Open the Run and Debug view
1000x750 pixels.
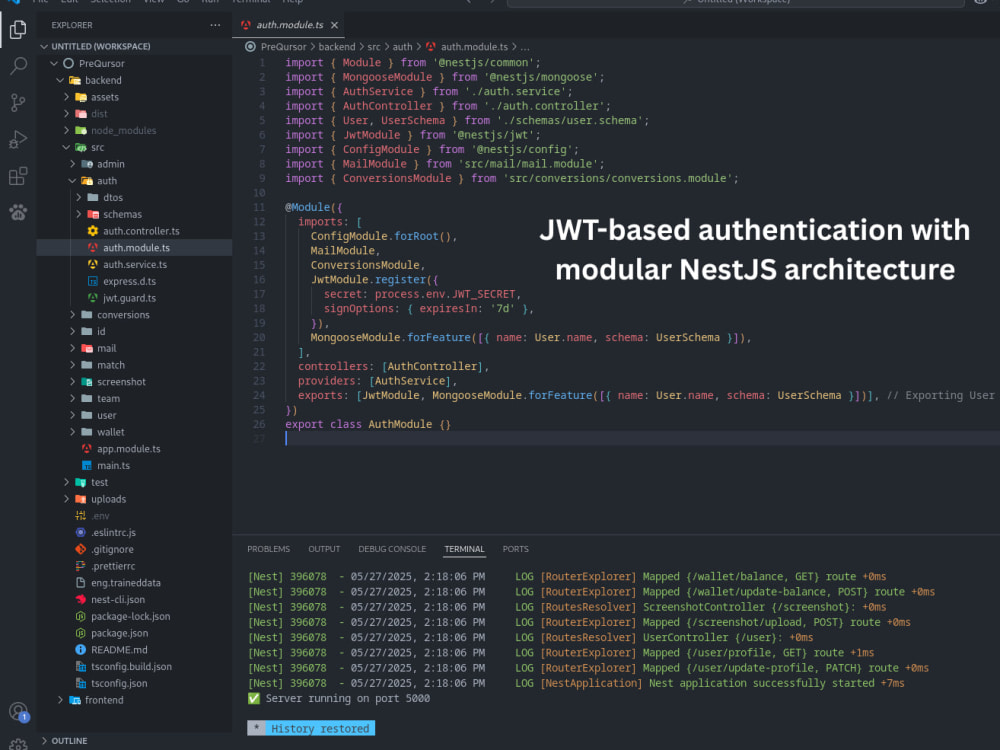click(18, 139)
